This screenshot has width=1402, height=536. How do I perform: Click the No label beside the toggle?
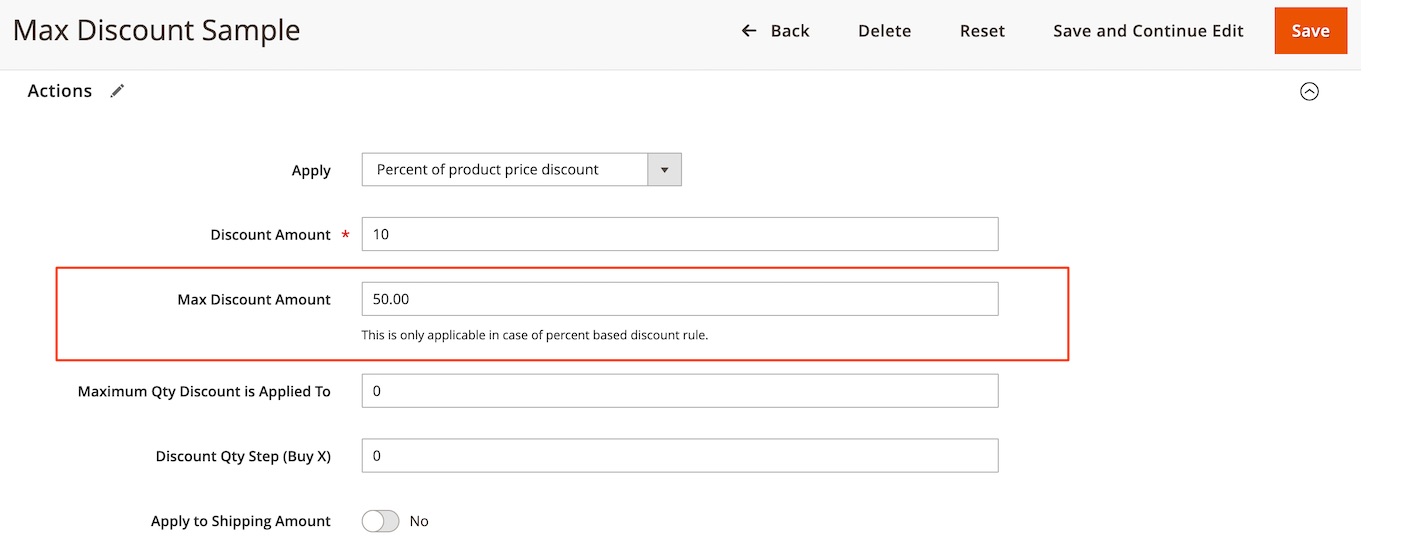[419, 521]
